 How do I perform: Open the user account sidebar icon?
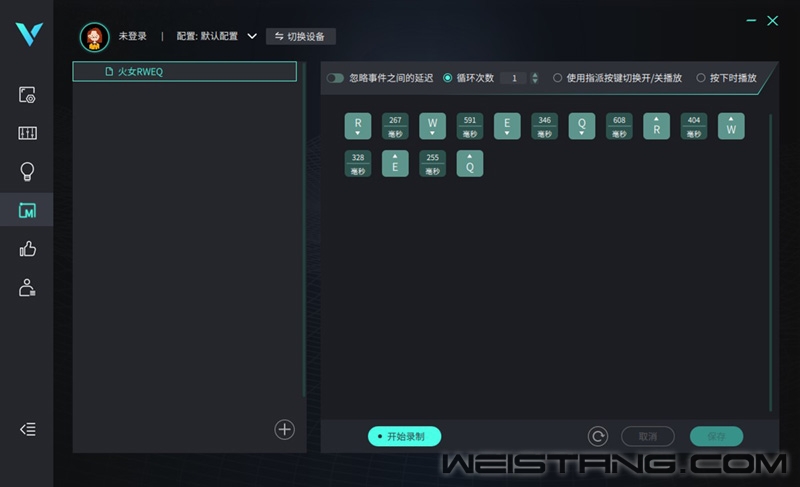(x=27, y=288)
